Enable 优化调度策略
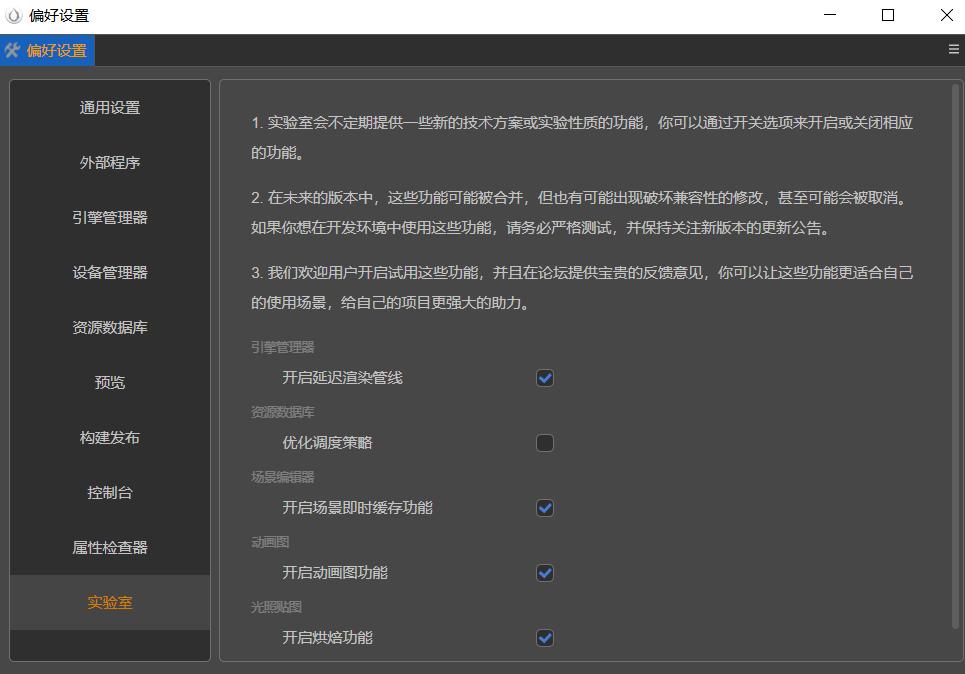The height and width of the screenshot is (674, 965). 545,442
